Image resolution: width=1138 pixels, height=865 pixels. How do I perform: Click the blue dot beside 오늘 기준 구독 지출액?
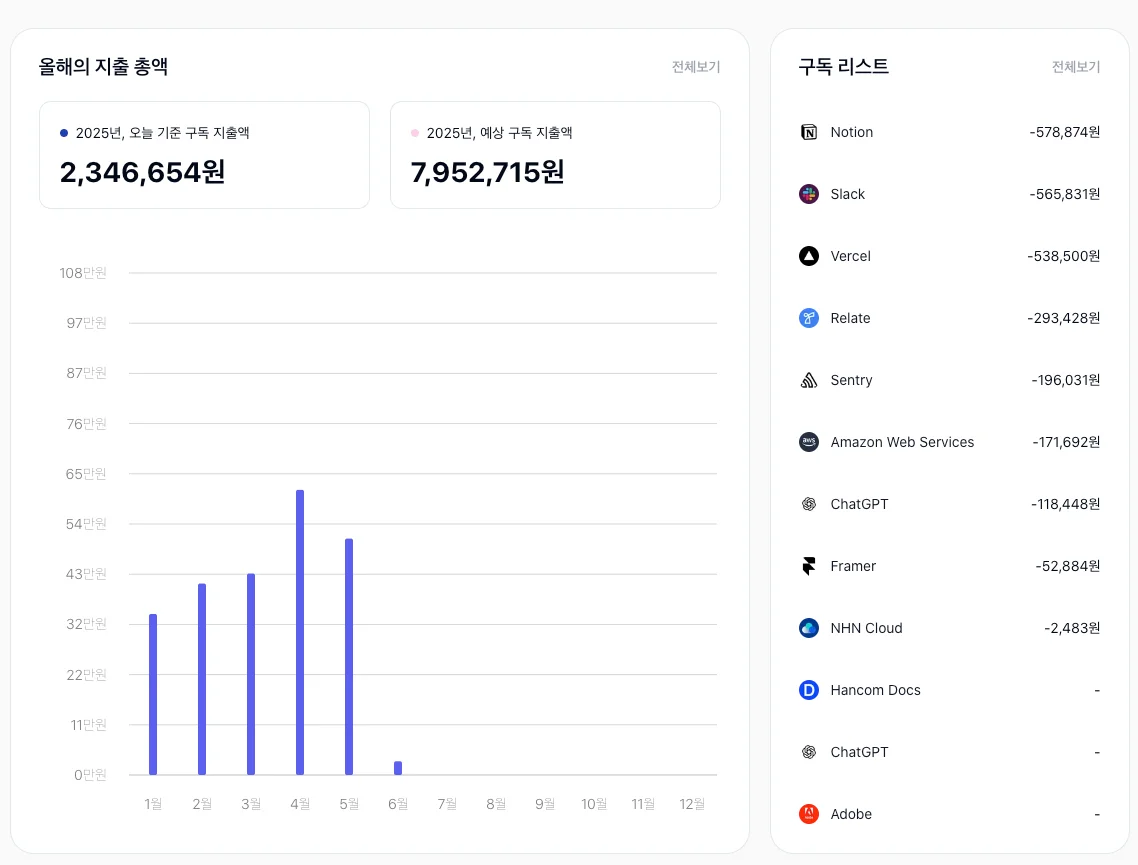pyautogui.click(x=64, y=133)
